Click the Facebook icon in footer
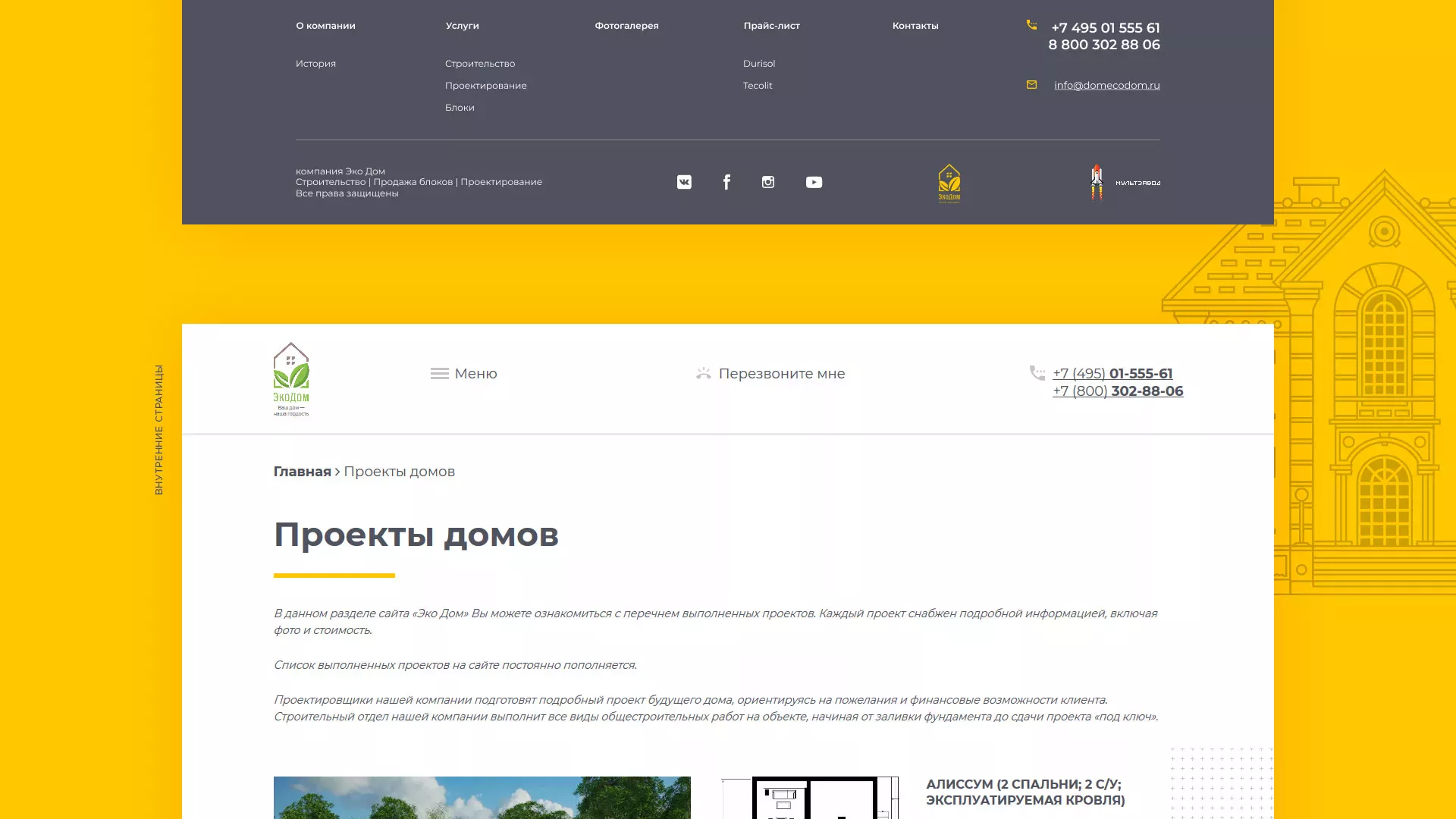 click(726, 182)
